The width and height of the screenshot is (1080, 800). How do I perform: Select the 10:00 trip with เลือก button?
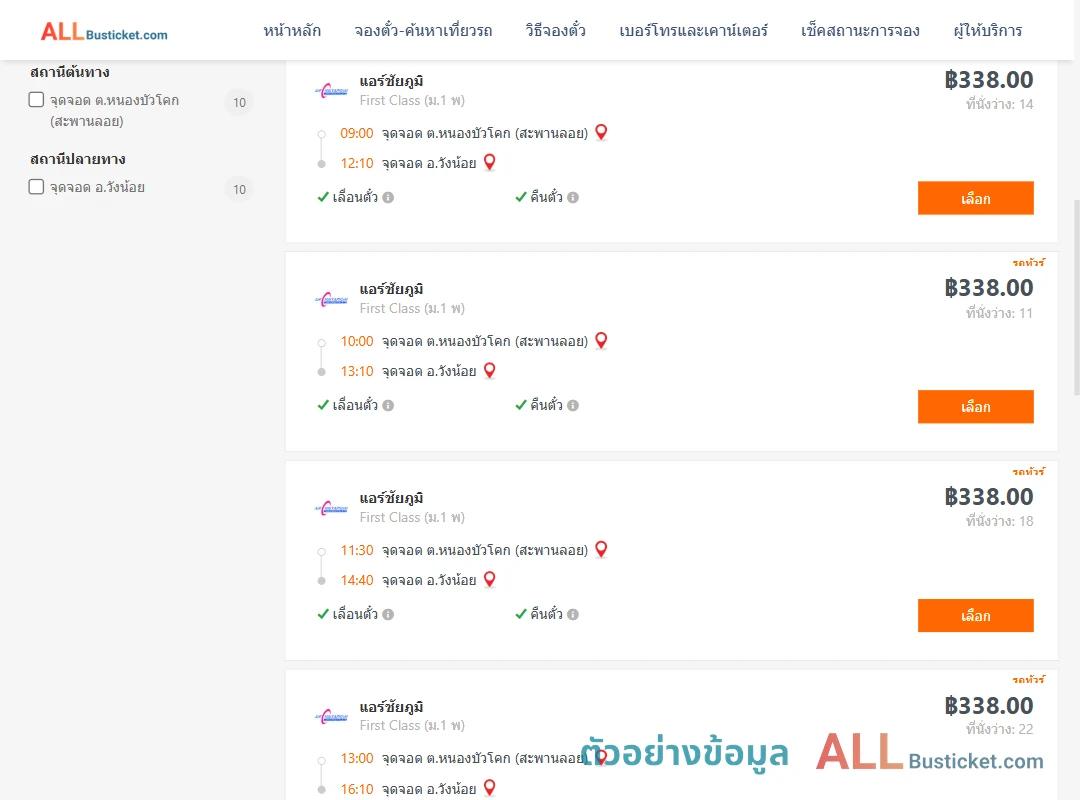pos(975,407)
